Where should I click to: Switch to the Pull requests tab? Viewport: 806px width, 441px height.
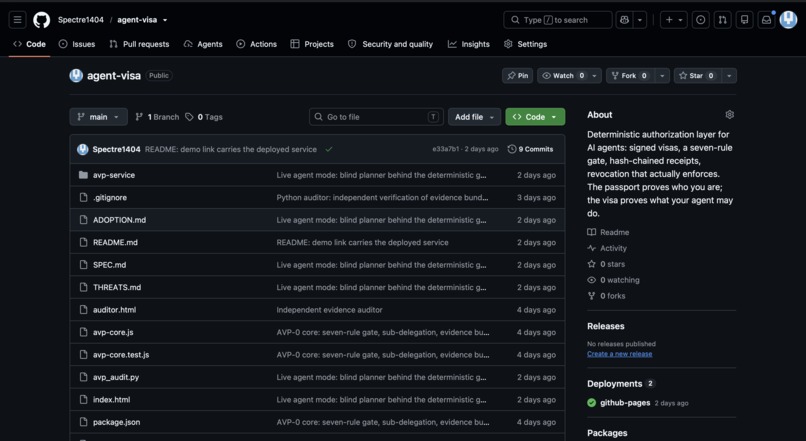coord(139,44)
